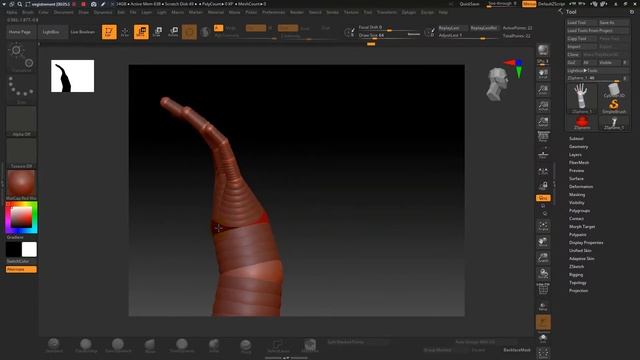Click the head camera orientation gizmo
Image resolution: width=640 pixels, height=360 pixels.
[497, 84]
